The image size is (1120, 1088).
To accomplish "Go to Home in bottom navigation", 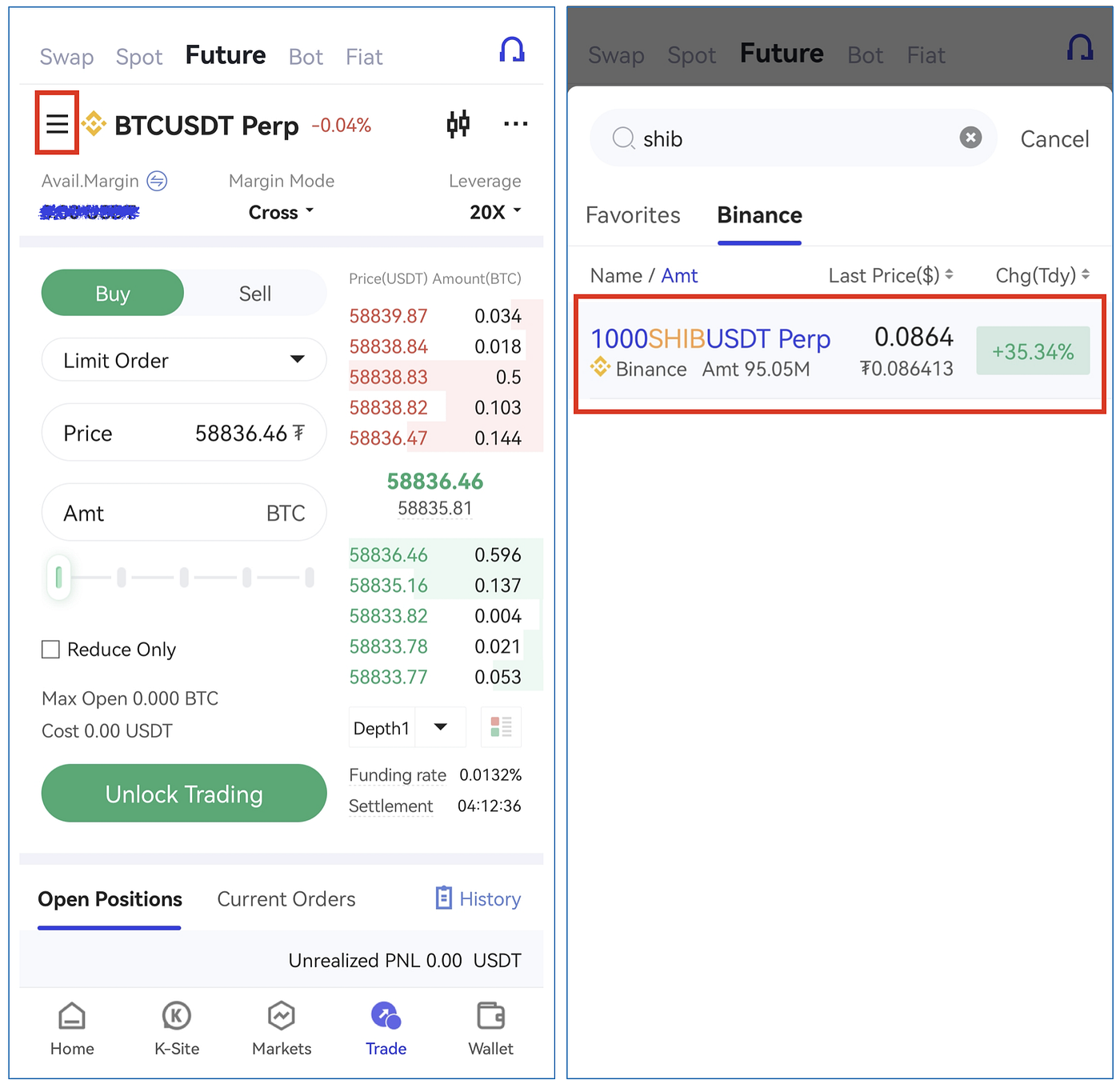I will tap(72, 1029).
